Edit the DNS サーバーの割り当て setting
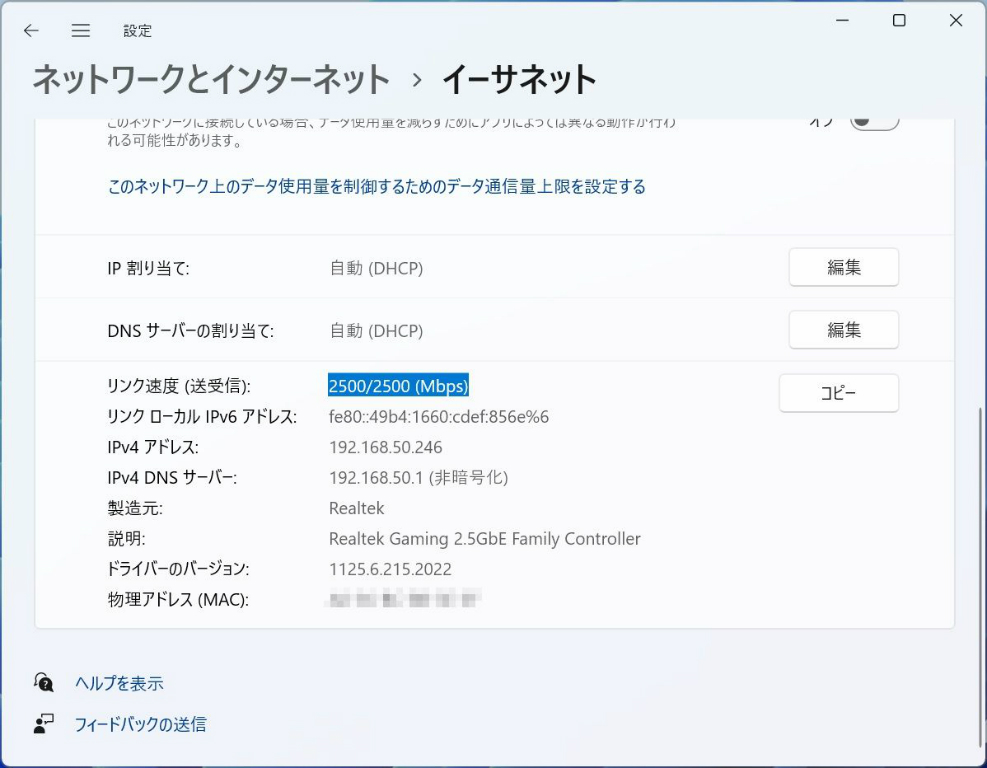Screen dimensions: 987x768 (843, 330)
